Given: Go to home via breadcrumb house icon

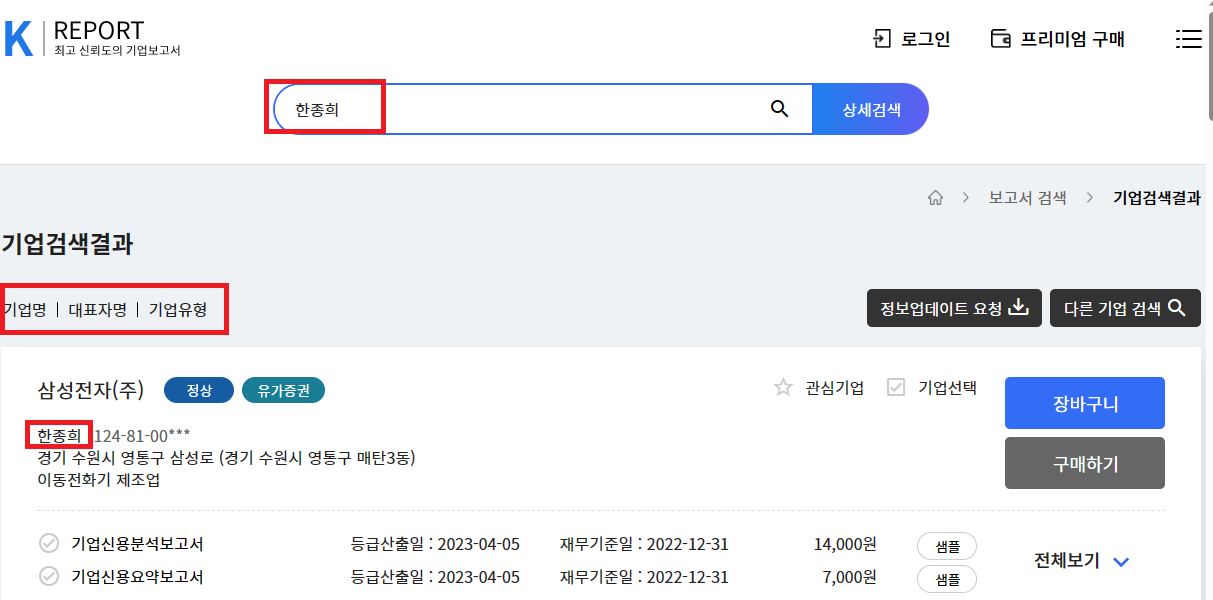Looking at the screenshot, I should pyautogui.click(x=936, y=198).
